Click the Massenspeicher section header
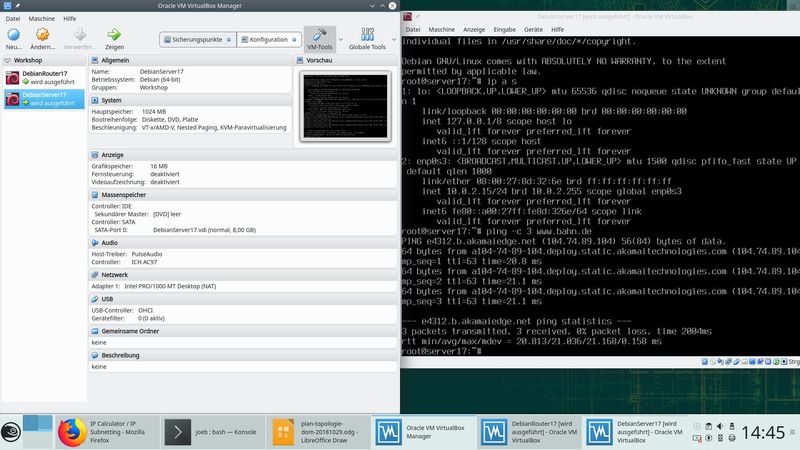 (243, 195)
